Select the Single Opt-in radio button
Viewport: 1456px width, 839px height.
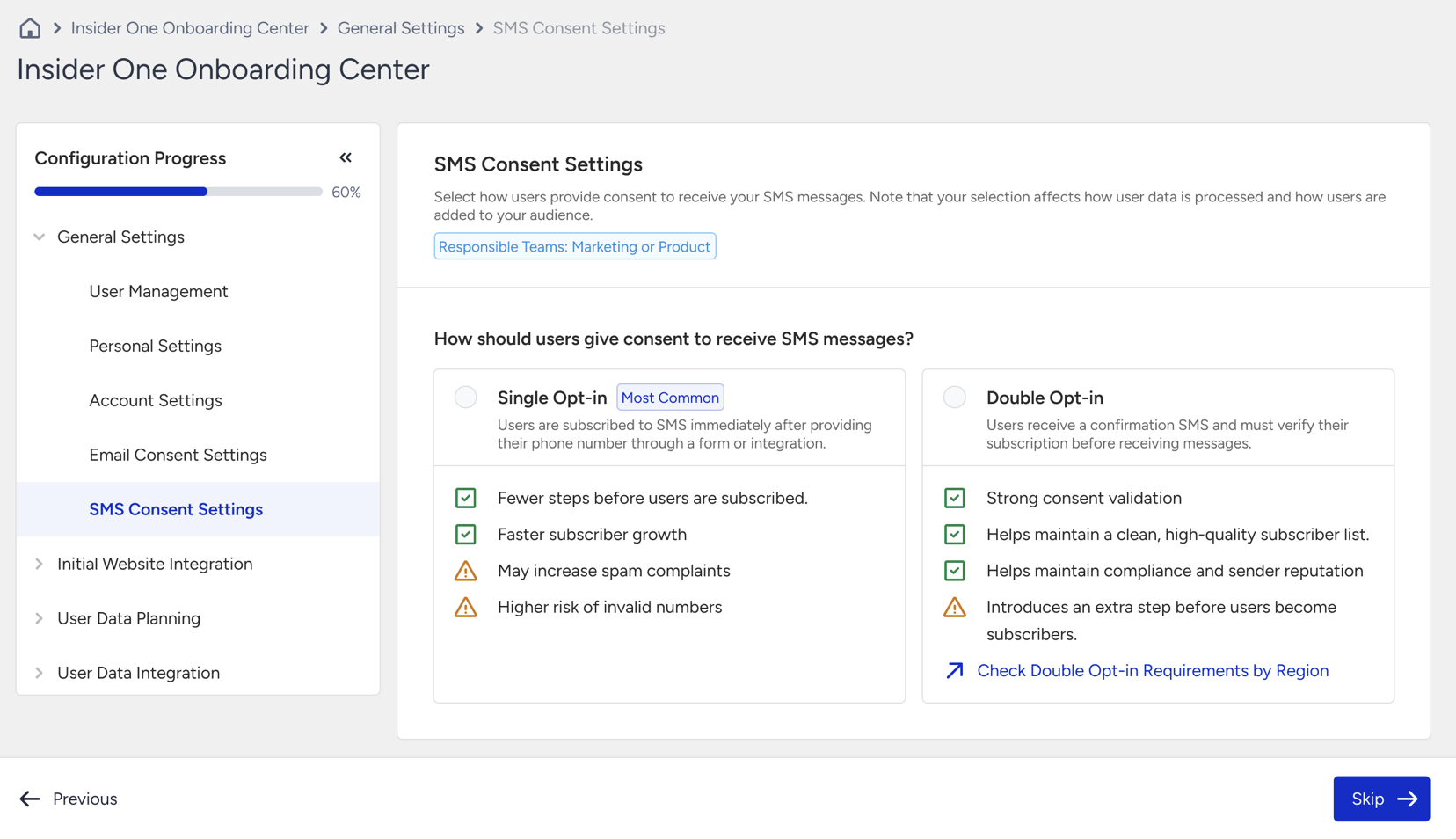466,398
